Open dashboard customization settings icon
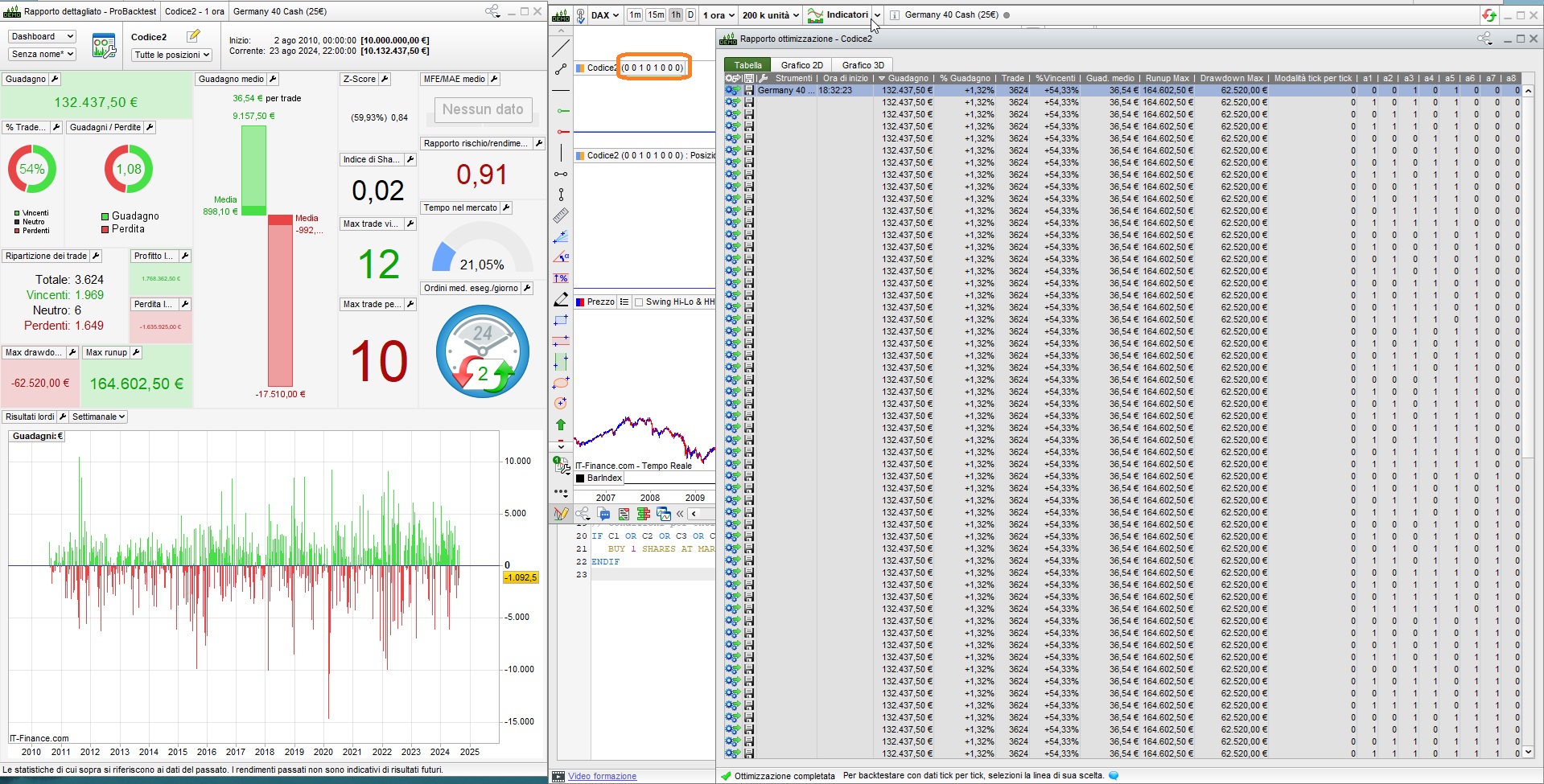The width and height of the screenshot is (1544, 784). coord(104,46)
